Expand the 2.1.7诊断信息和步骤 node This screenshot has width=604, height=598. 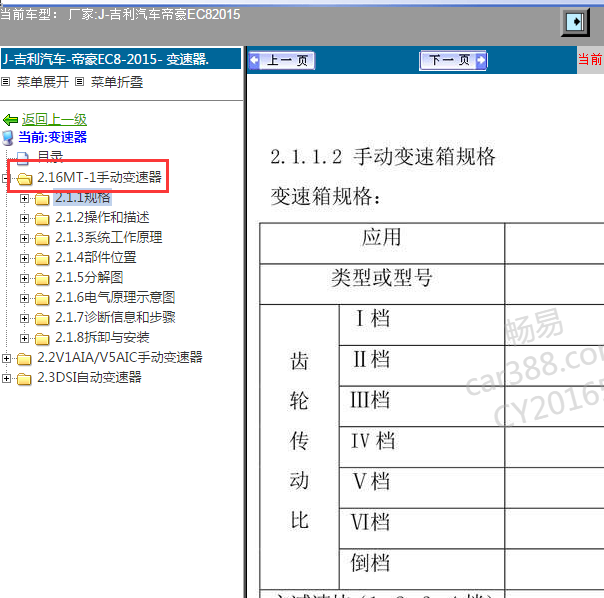24,318
